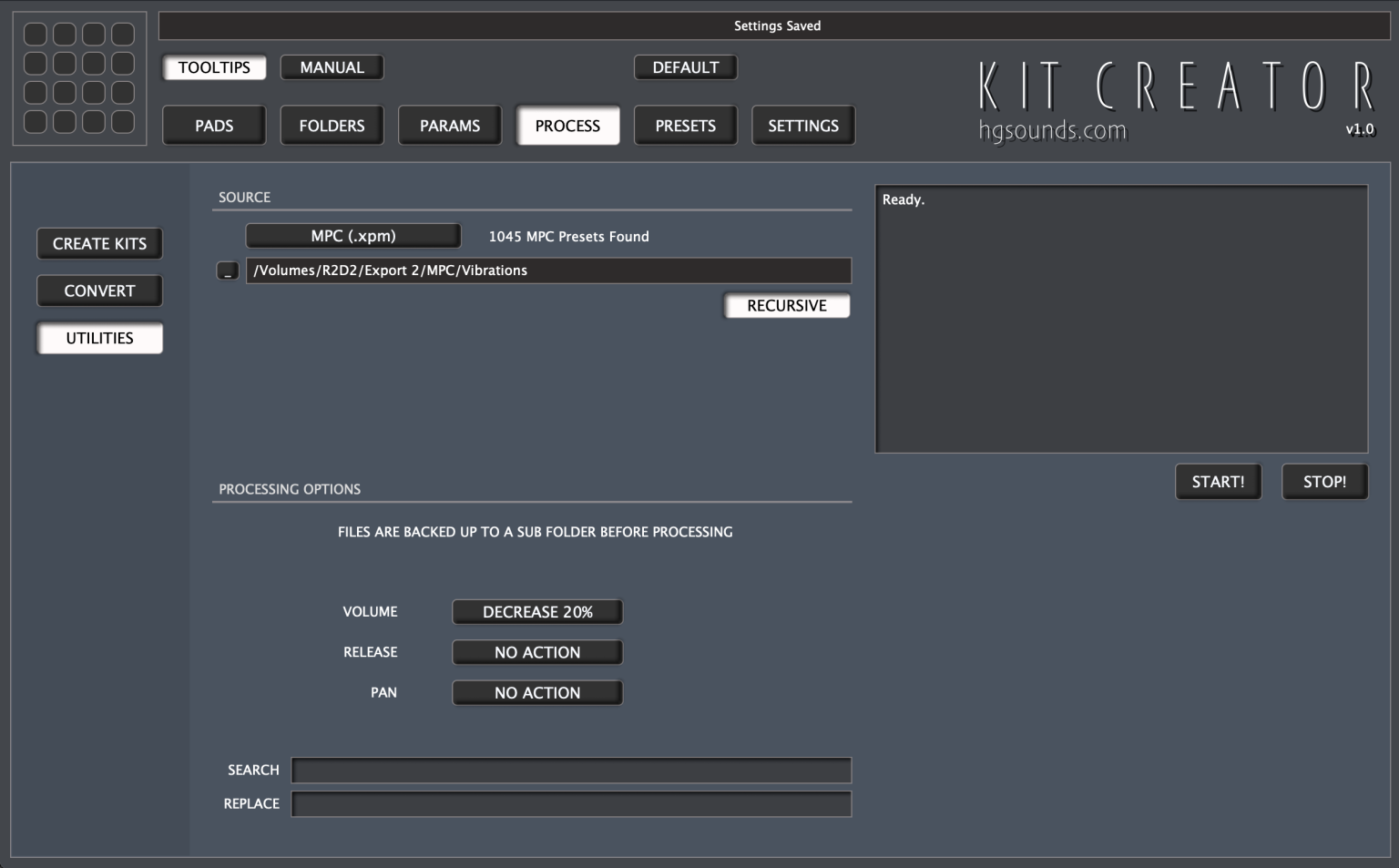Select CONVERT mode in the sidebar
Image resolution: width=1399 pixels, height=868 pixels.
point(99,291)
